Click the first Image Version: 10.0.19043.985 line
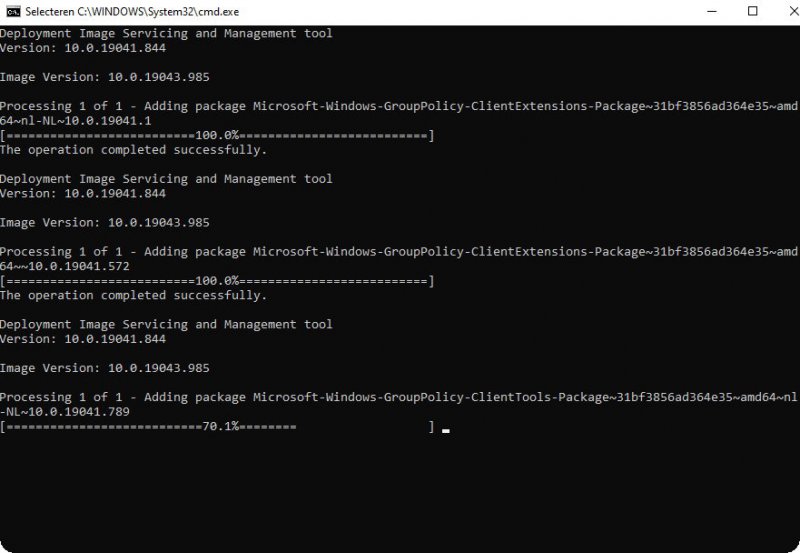800x553 pixels. click(x=105, y=77)
